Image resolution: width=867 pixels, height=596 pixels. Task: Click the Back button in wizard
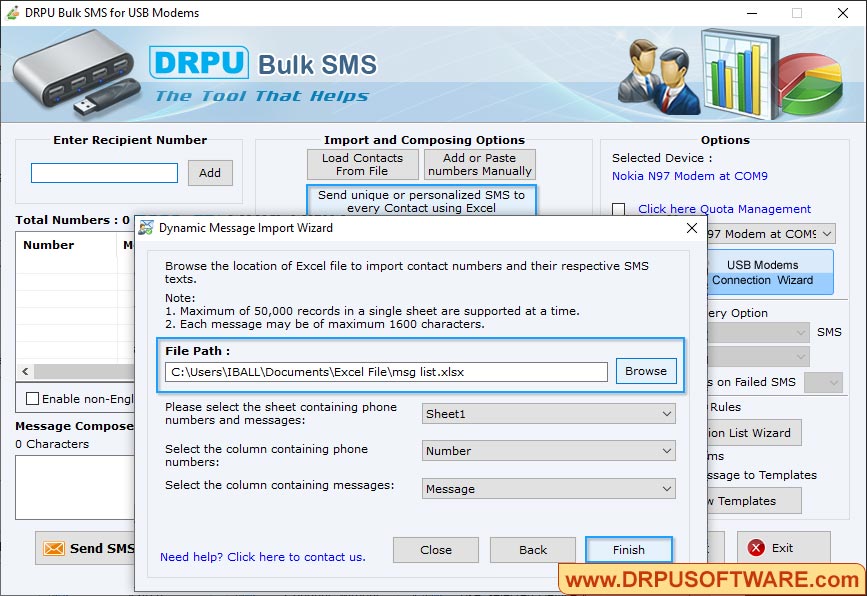pyautogui.click(x=532, y=550)
